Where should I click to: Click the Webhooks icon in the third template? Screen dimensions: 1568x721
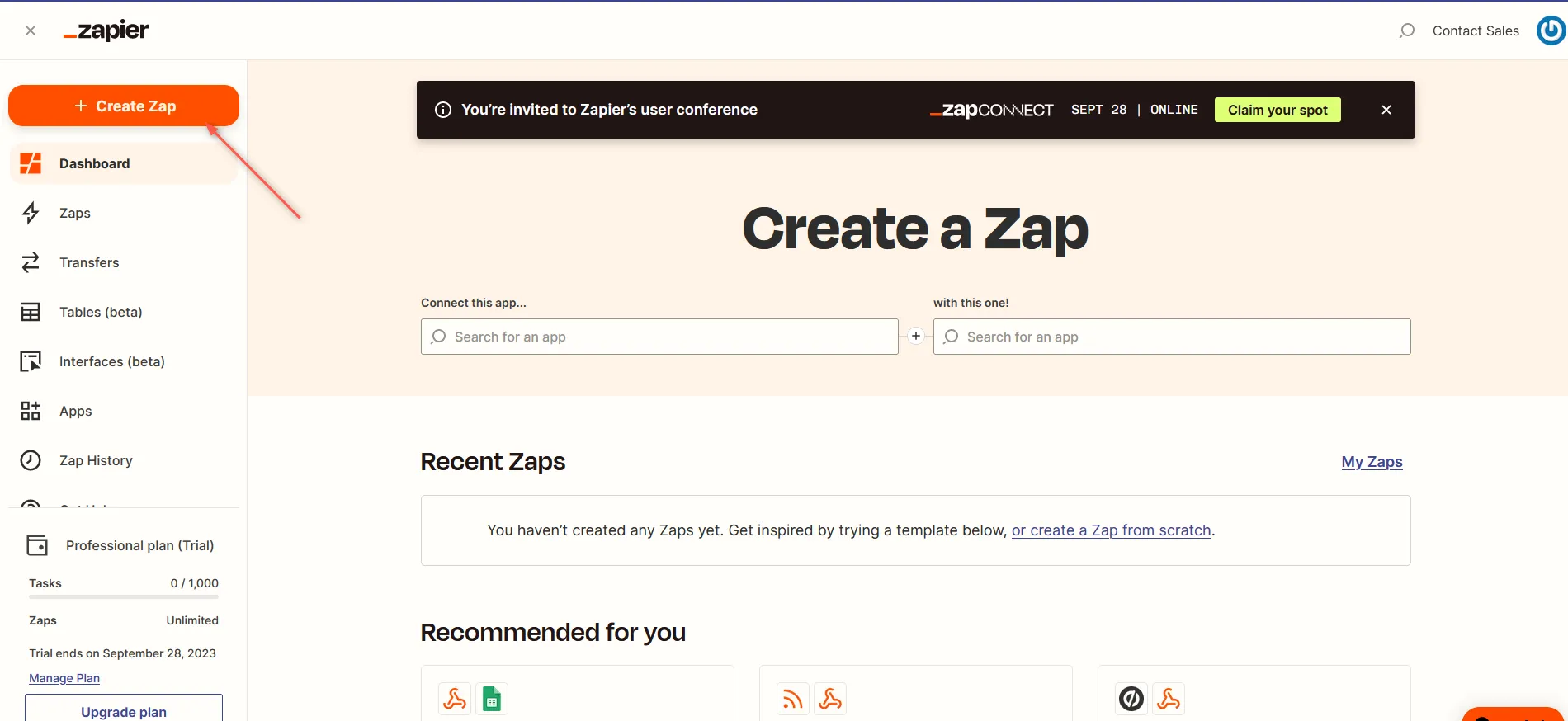pos(1169,700)
